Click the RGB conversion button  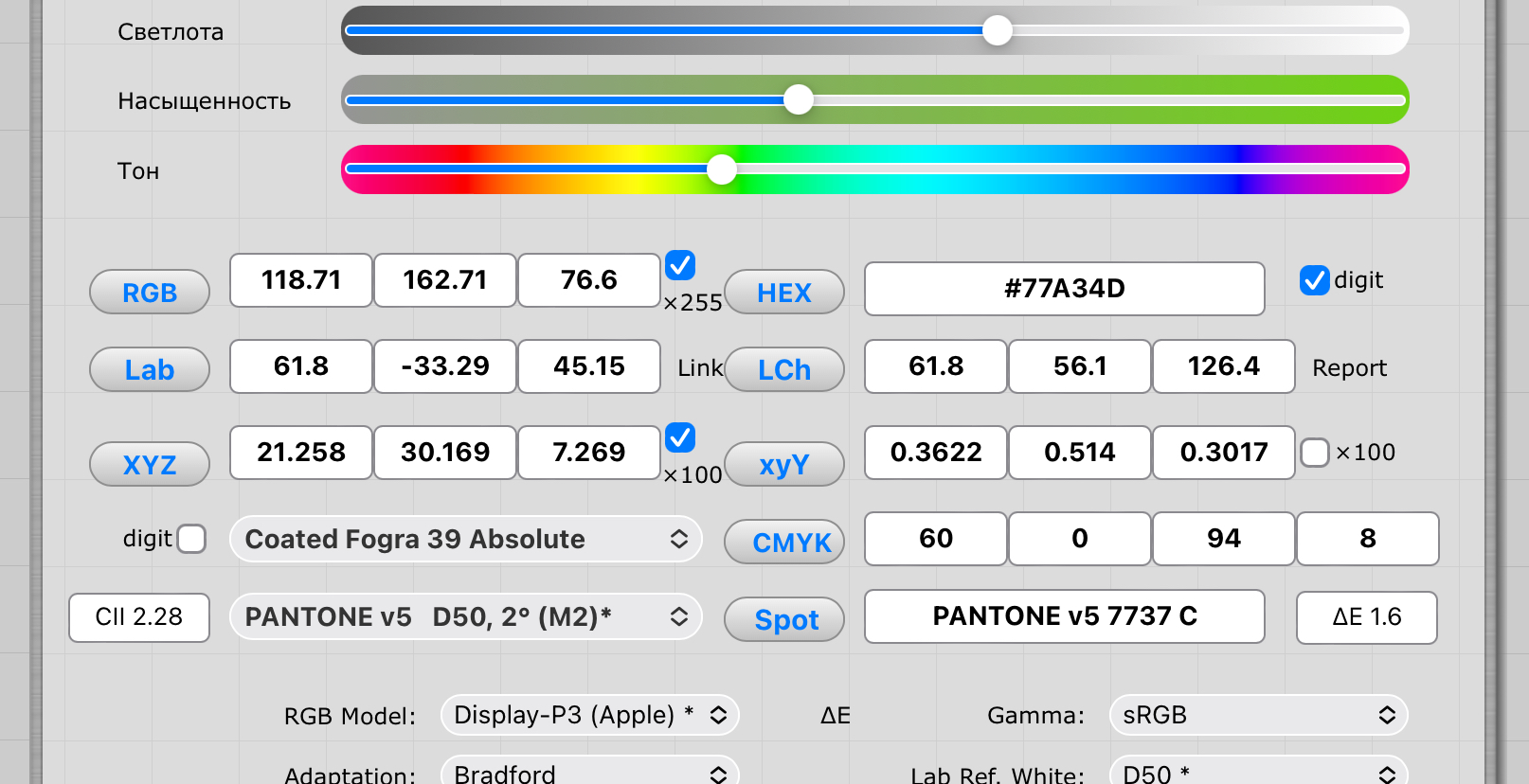(x=150, y=293)
